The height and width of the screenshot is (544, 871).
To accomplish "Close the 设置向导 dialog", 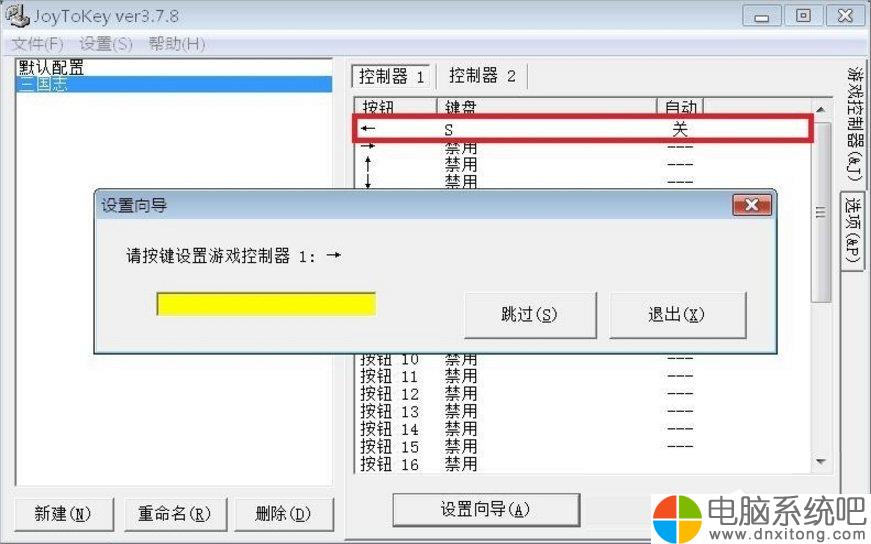I will [752, 205].
